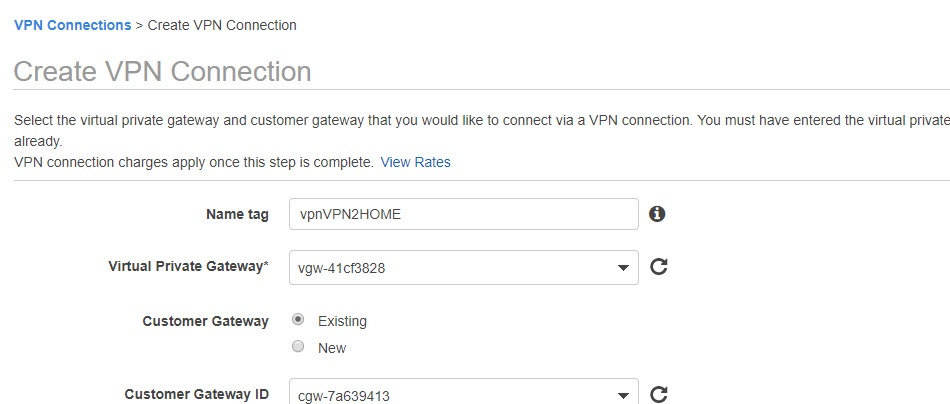Click the Name tag field label
Viewport: 950px width, 404px height.
[237, 214]
